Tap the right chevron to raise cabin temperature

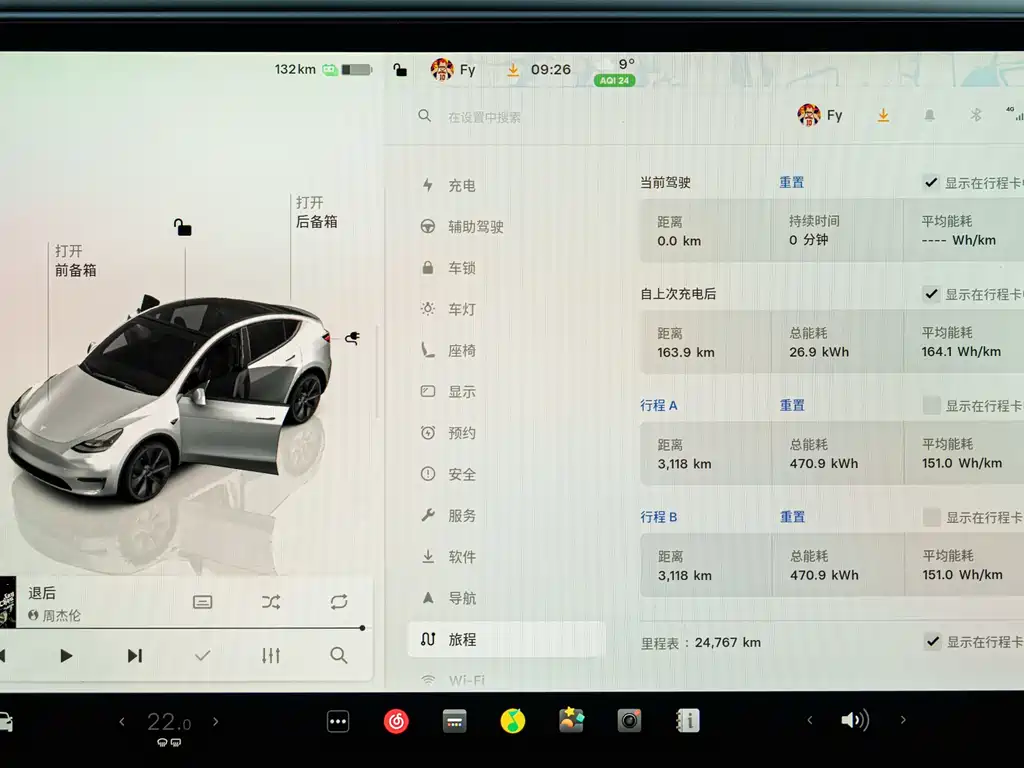pyautogui.click(x=216, y=721)
